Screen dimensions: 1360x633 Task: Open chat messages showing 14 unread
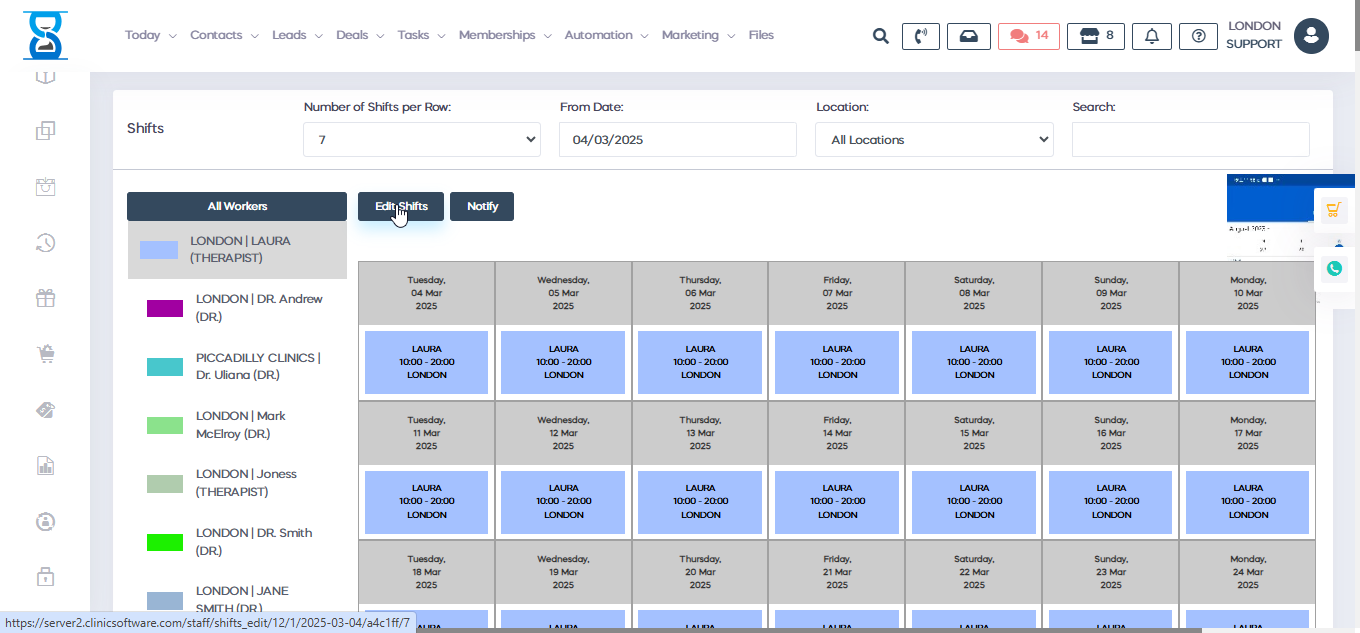tap(1028, 36)
